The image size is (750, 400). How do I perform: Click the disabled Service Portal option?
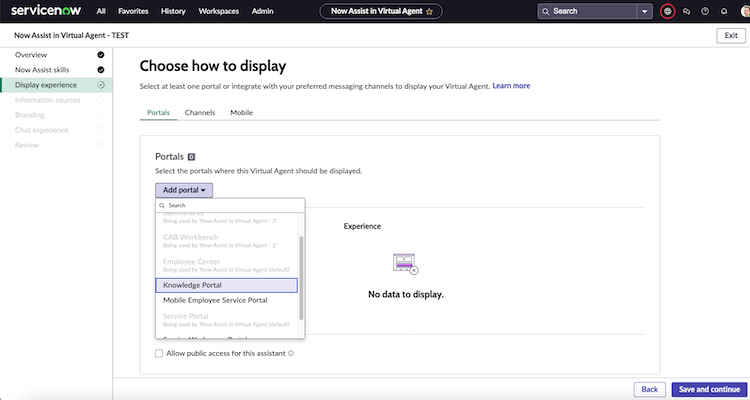[226, 320]
